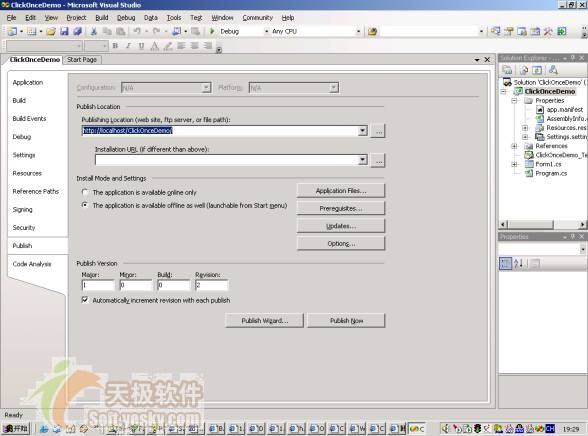The image size is (588, 436).
Task: Click the Solution Explorer horizontal scrollbar
Action: tap(543, 225)
